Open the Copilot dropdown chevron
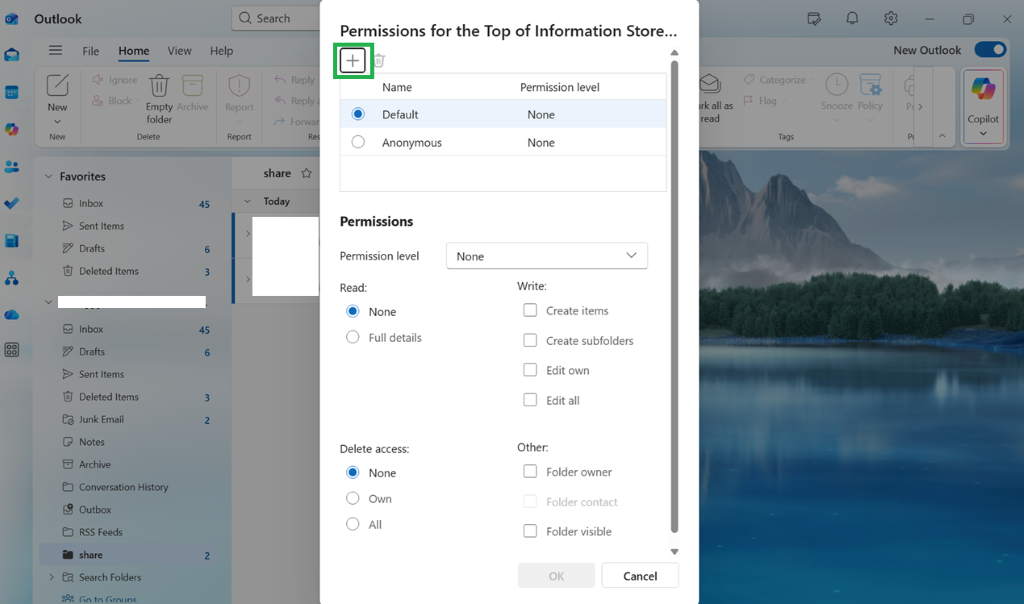This screenshot has height=604, width=1024. tap(983, 134)
